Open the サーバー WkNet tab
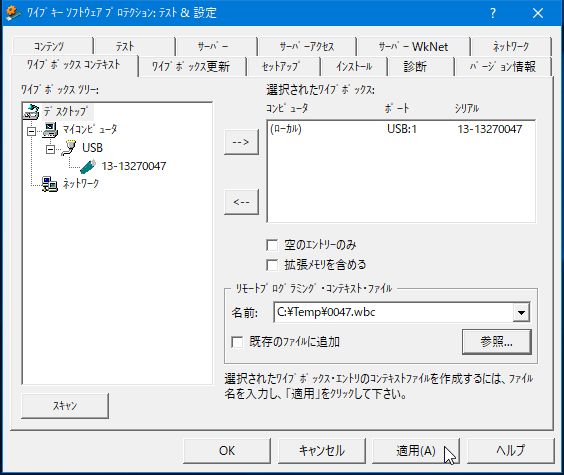This screenshot has height=475, width=564. (413, 46)
